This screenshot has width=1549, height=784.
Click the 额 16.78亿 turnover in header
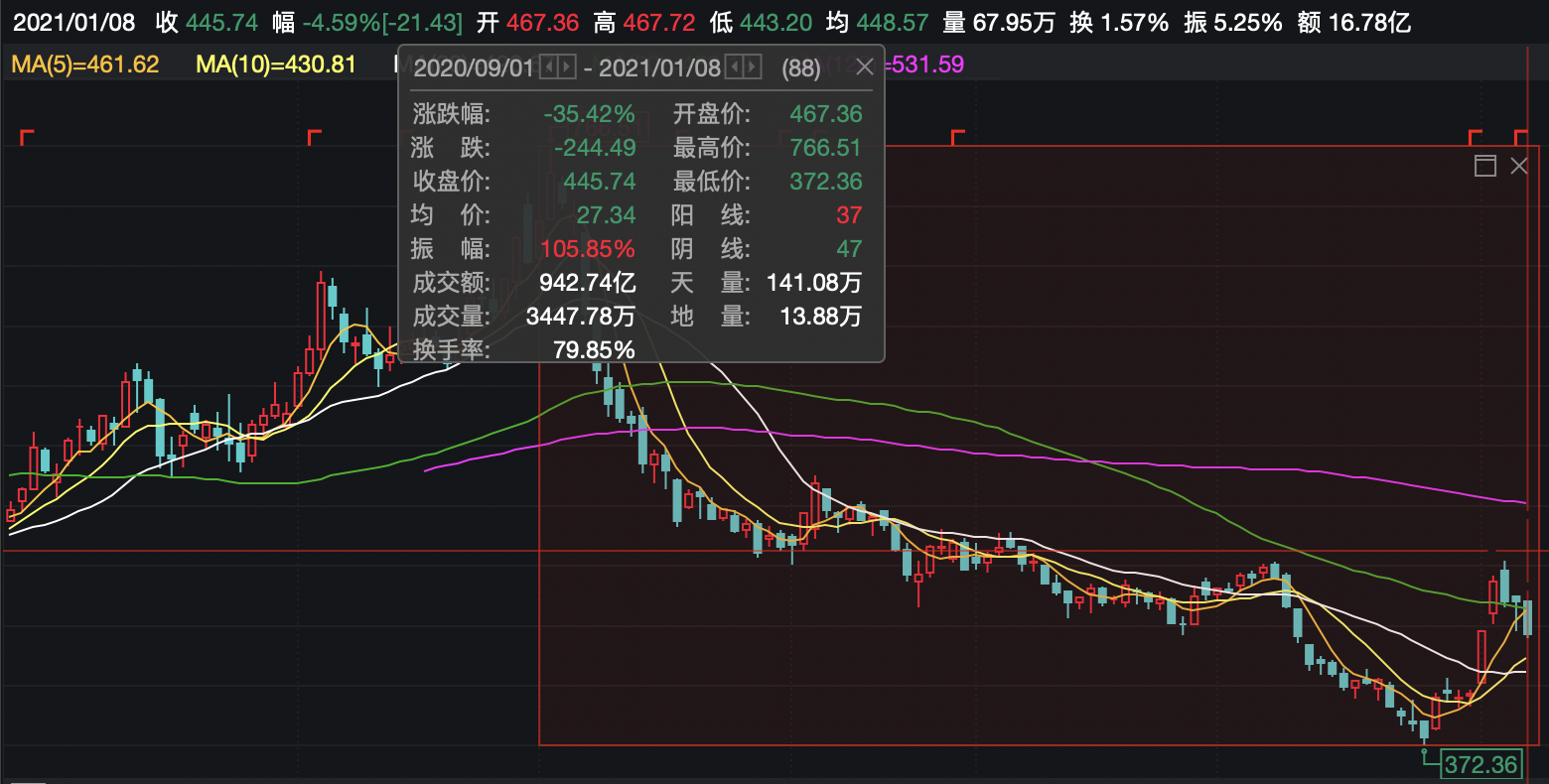tap(1353, 22)
